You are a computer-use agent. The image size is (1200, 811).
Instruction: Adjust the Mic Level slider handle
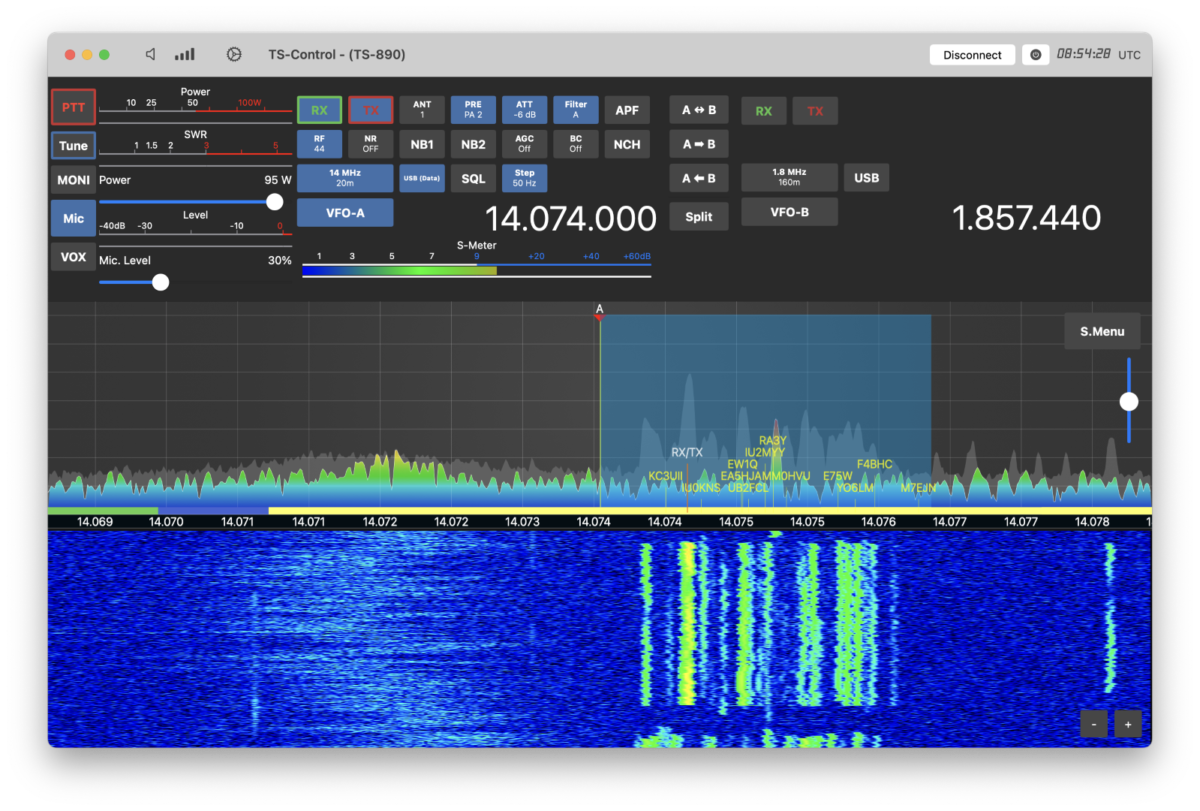pos(160,282)
